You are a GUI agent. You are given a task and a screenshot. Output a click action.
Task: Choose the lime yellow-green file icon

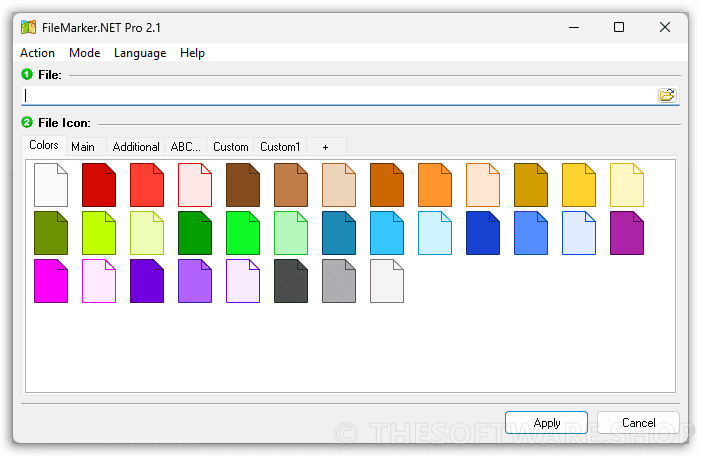point(99,233)
